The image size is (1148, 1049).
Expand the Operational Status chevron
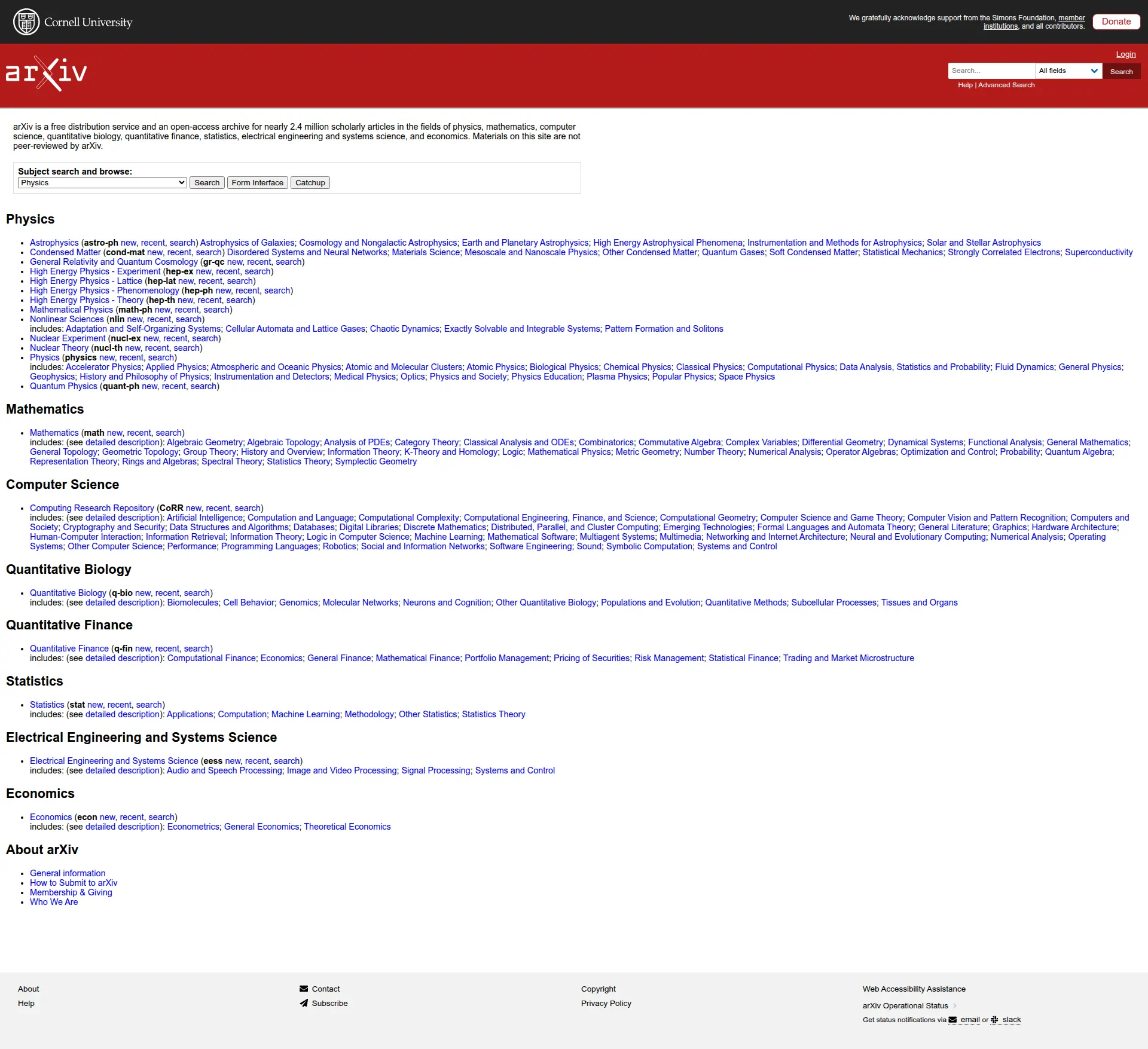click(956, 1005)
